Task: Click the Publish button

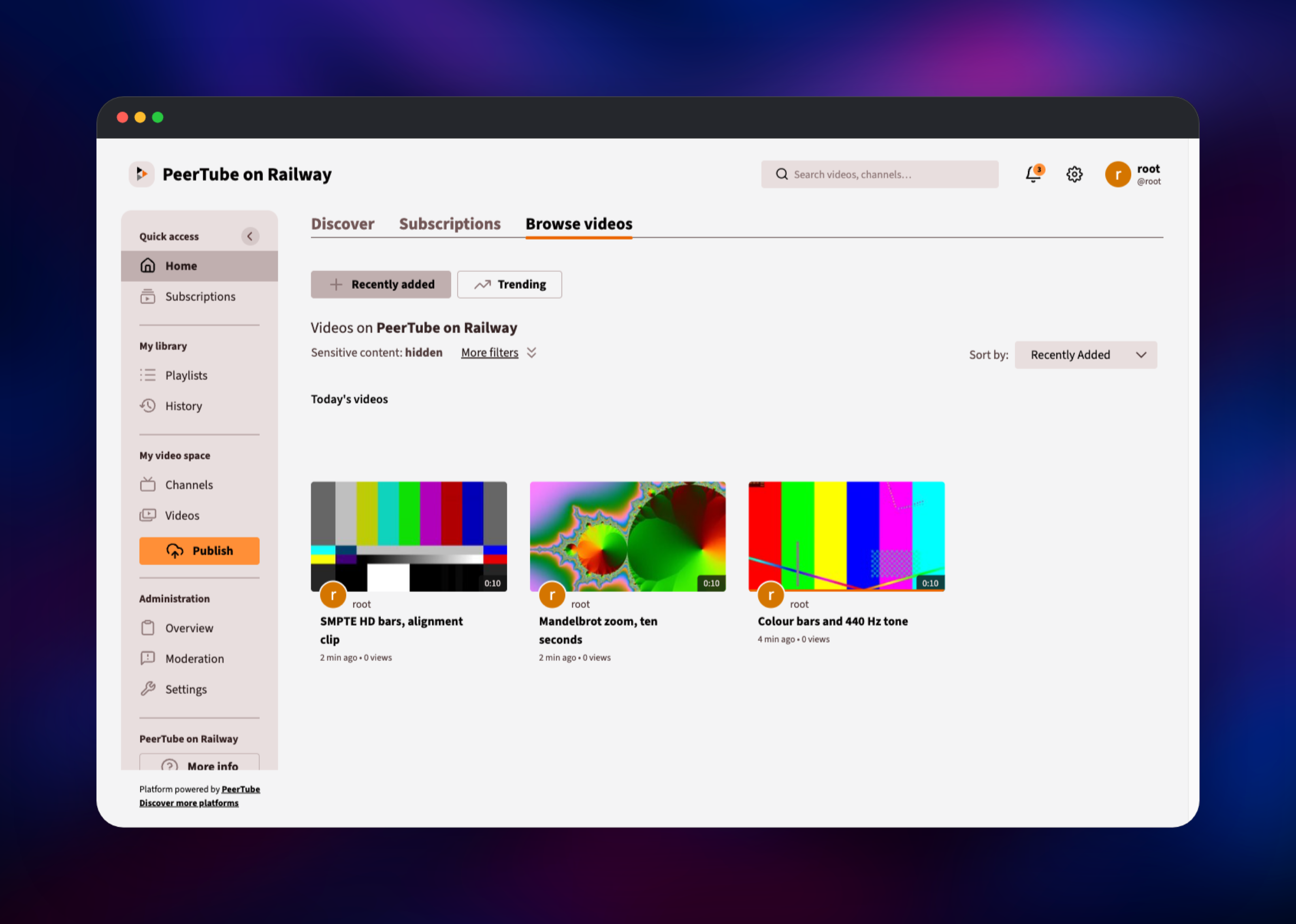Action: tap(199, 551)
